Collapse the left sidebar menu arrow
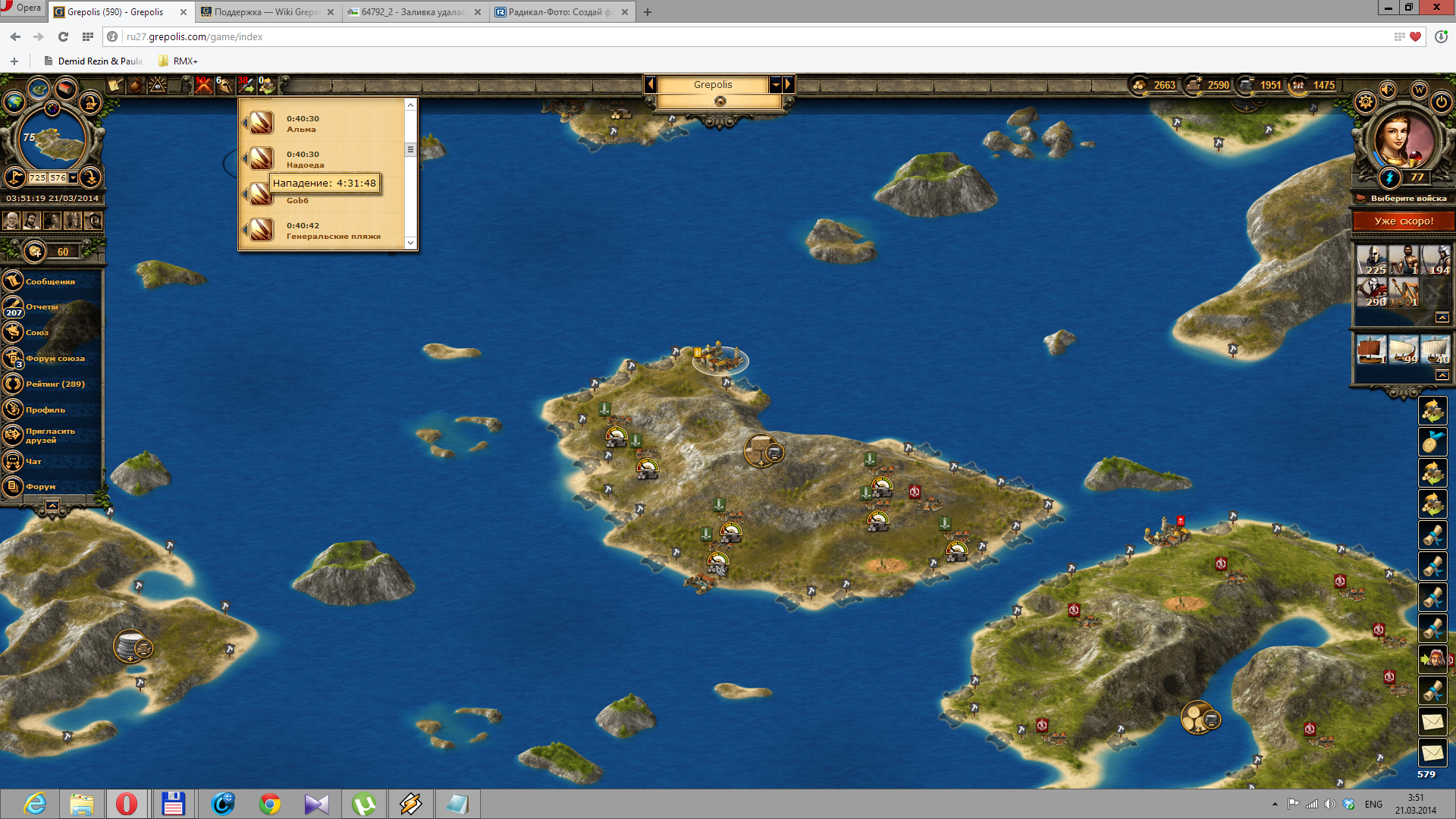This screenshot has height=819, width=1456. [x=52, y=505]
